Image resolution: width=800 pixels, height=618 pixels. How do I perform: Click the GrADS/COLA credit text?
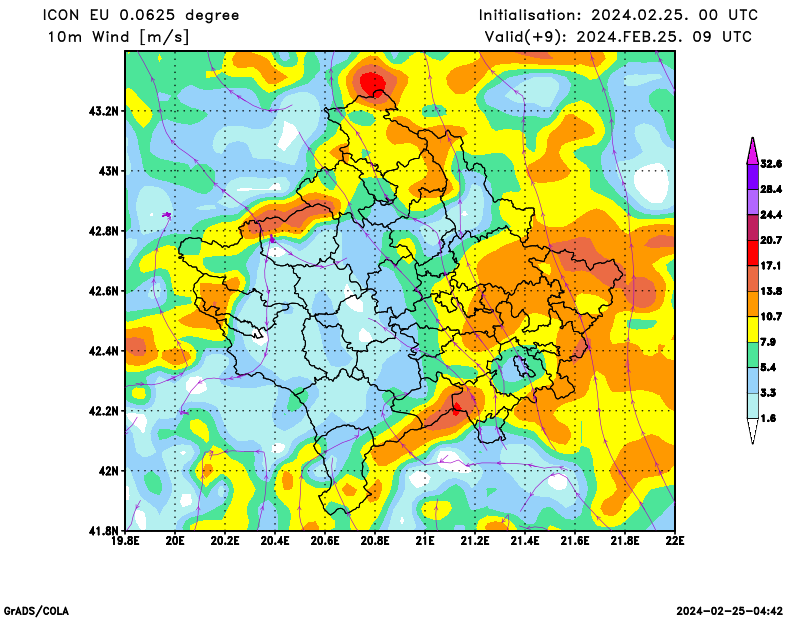36,611
